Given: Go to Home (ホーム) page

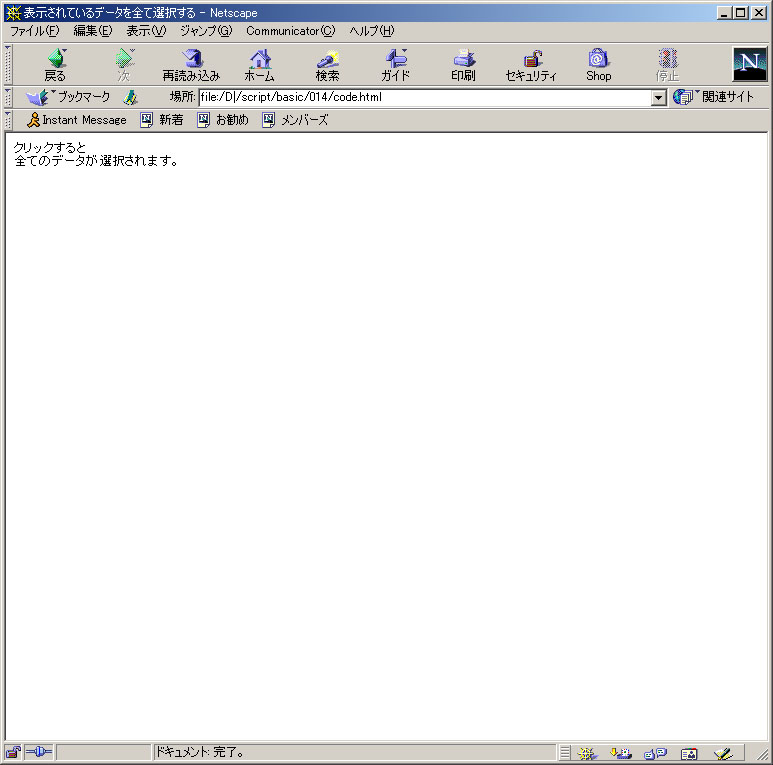Looking at the screenshot, I should pyautogui.click(x=260, y=65).
